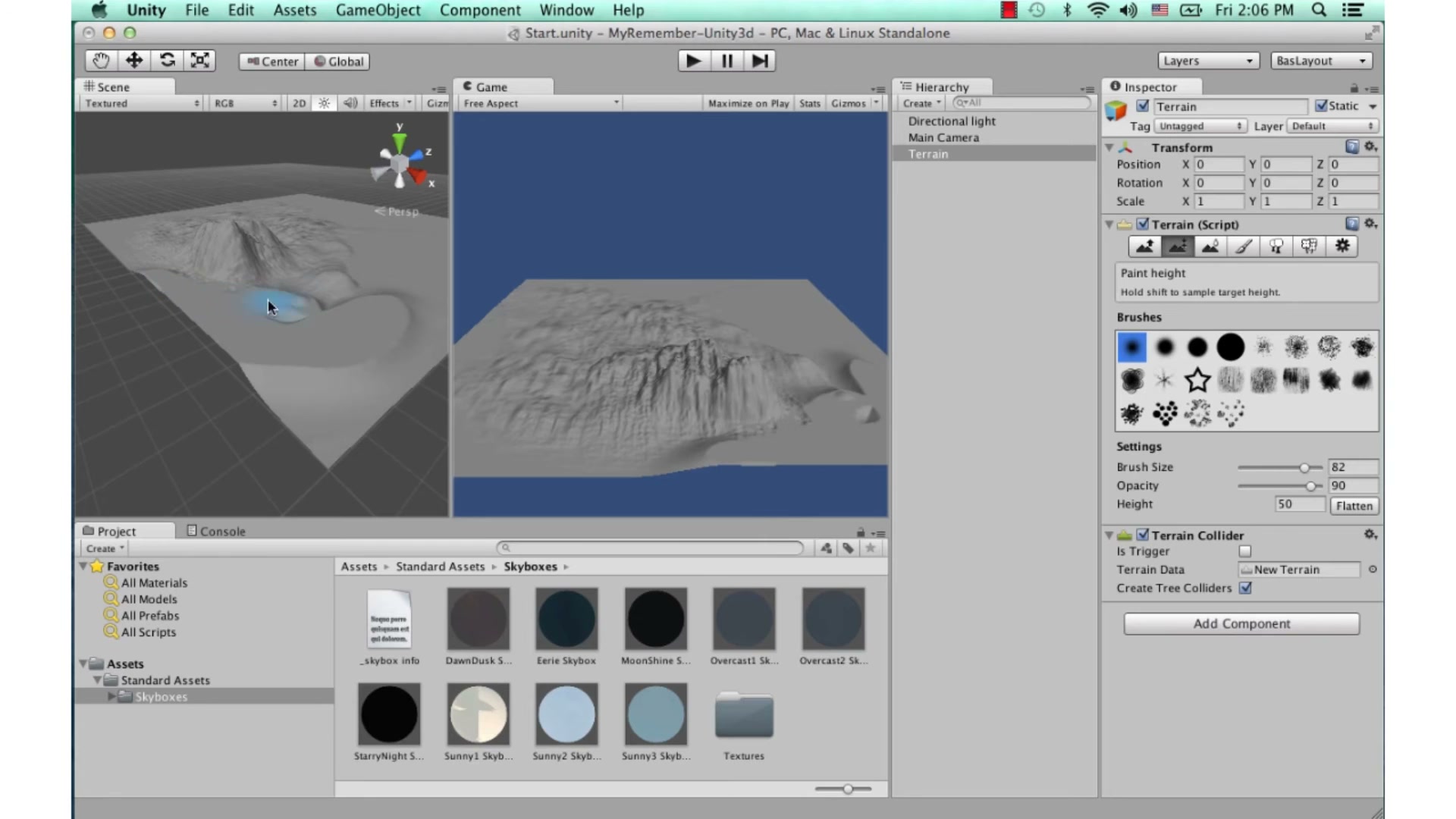Open the Terrain Settings gear tool

point(1342,246)
